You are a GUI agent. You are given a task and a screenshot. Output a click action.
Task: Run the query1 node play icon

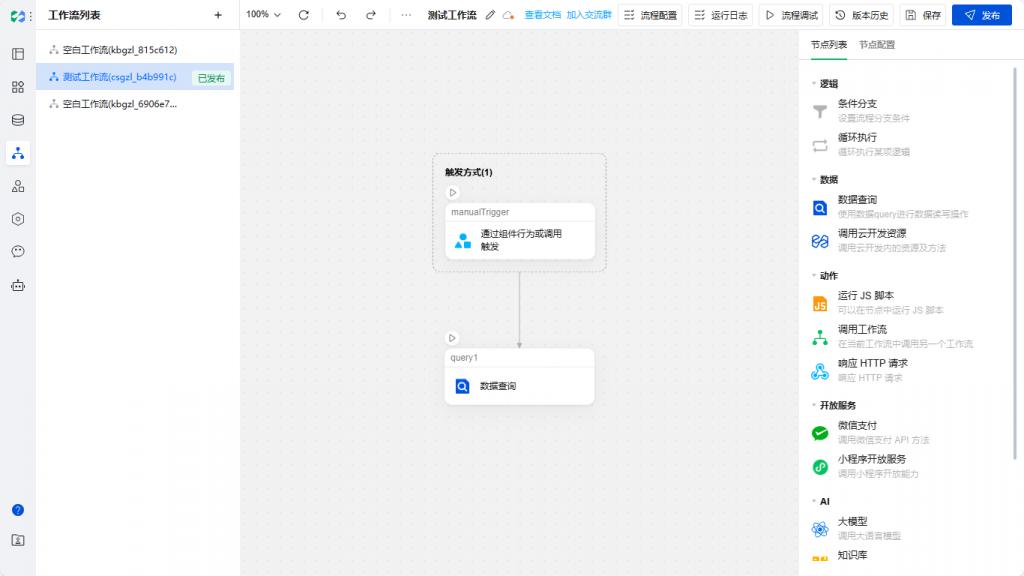452,338
